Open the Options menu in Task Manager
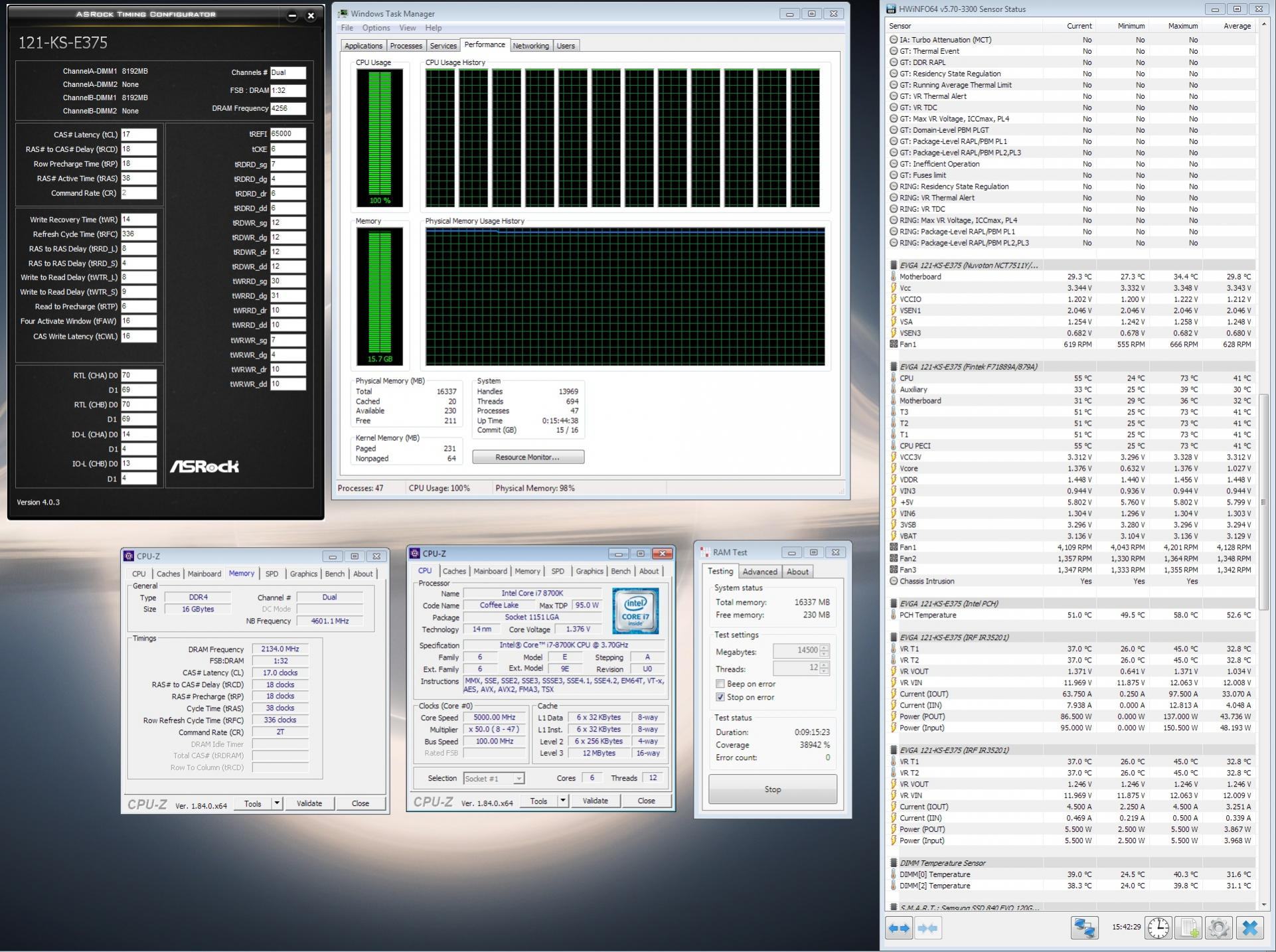 376,28
